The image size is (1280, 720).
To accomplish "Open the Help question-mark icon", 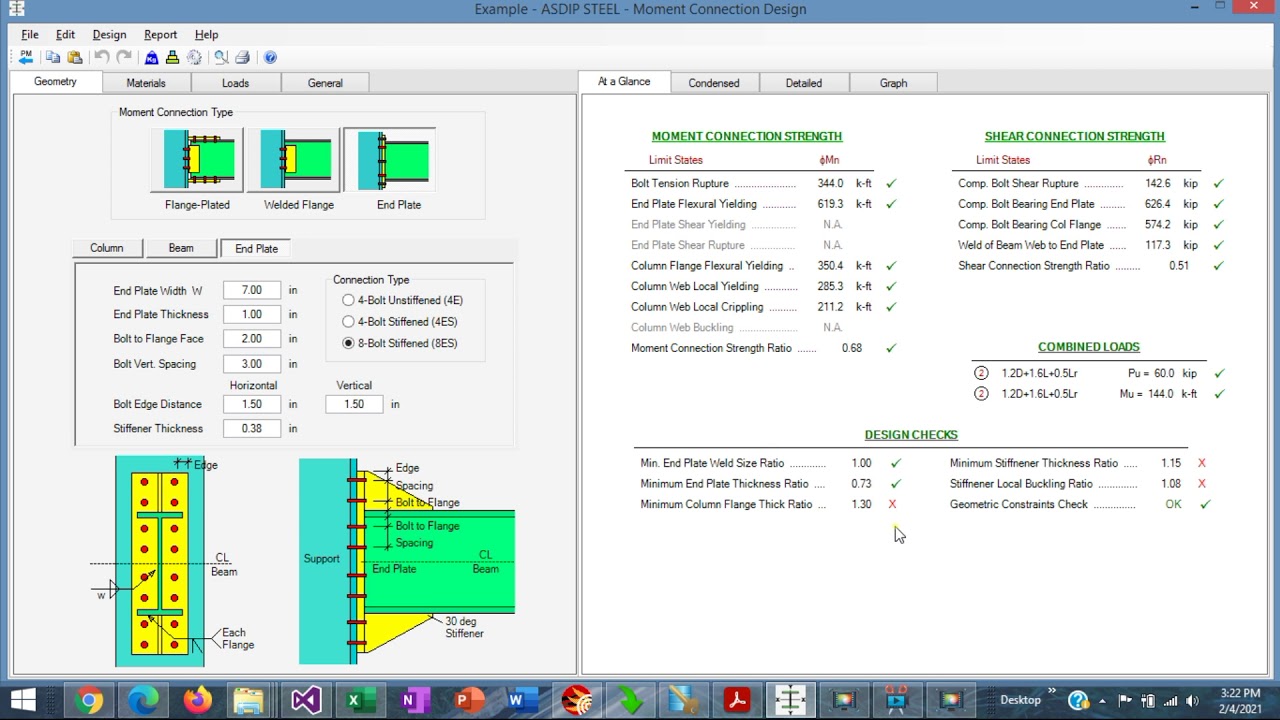I will click(270, 58).
